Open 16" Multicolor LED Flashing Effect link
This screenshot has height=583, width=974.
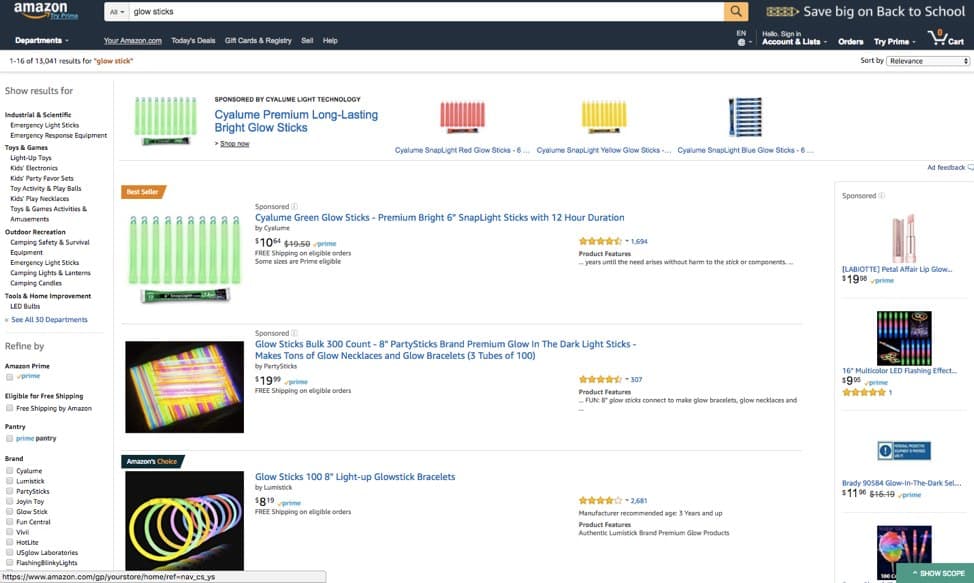tap(899, 371)
